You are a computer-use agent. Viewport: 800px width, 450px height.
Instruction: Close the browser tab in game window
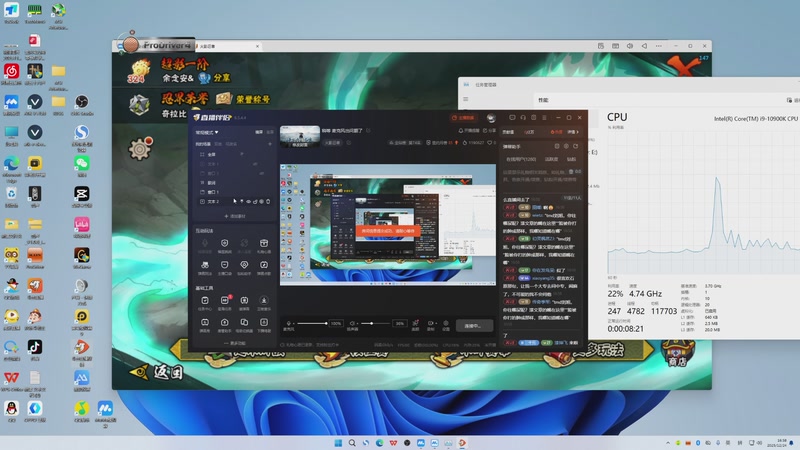(258, 46)
